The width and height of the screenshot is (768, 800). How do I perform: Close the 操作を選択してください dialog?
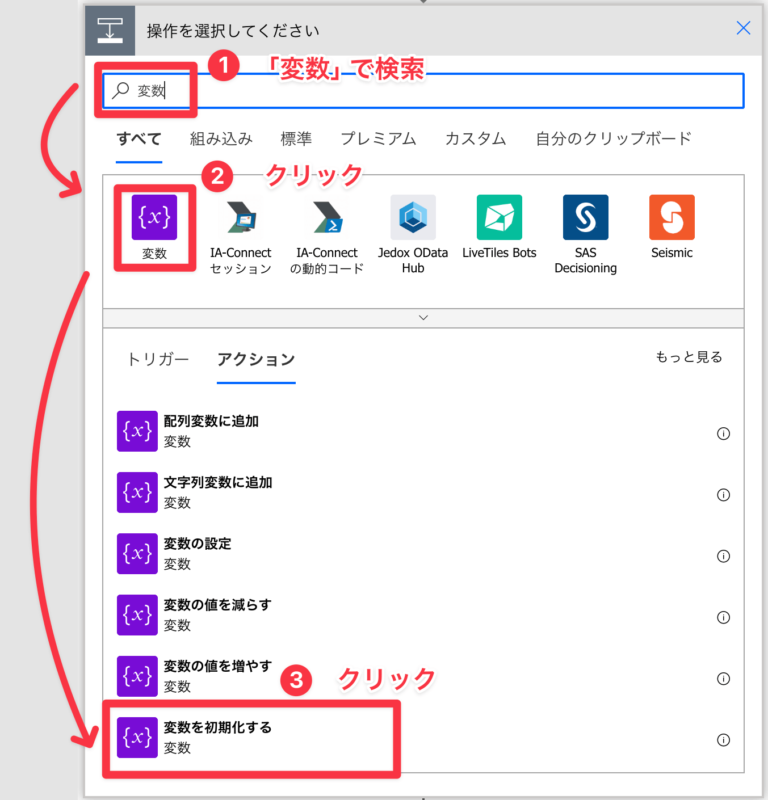743,28
